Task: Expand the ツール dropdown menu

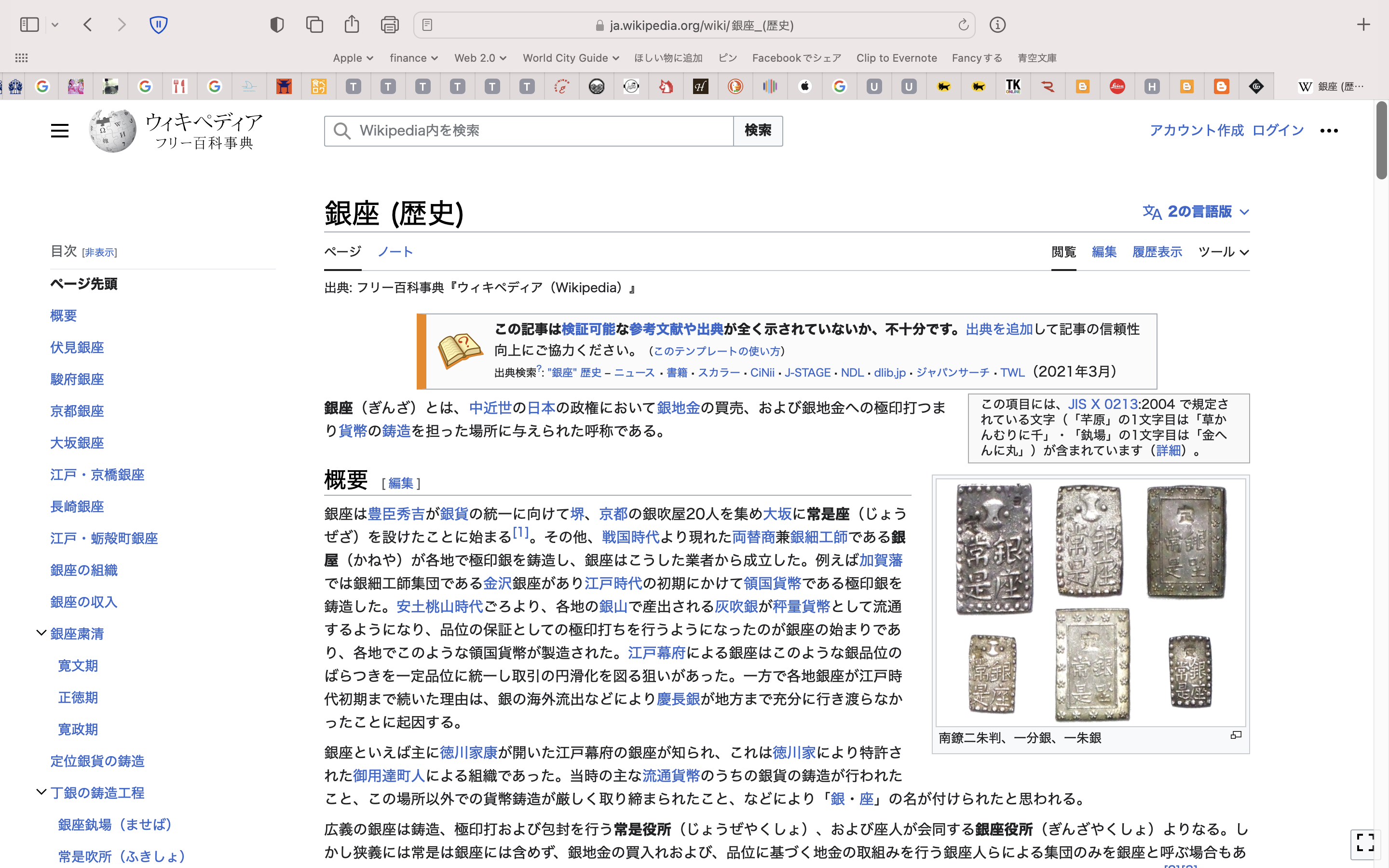Action: [1223, 252]
